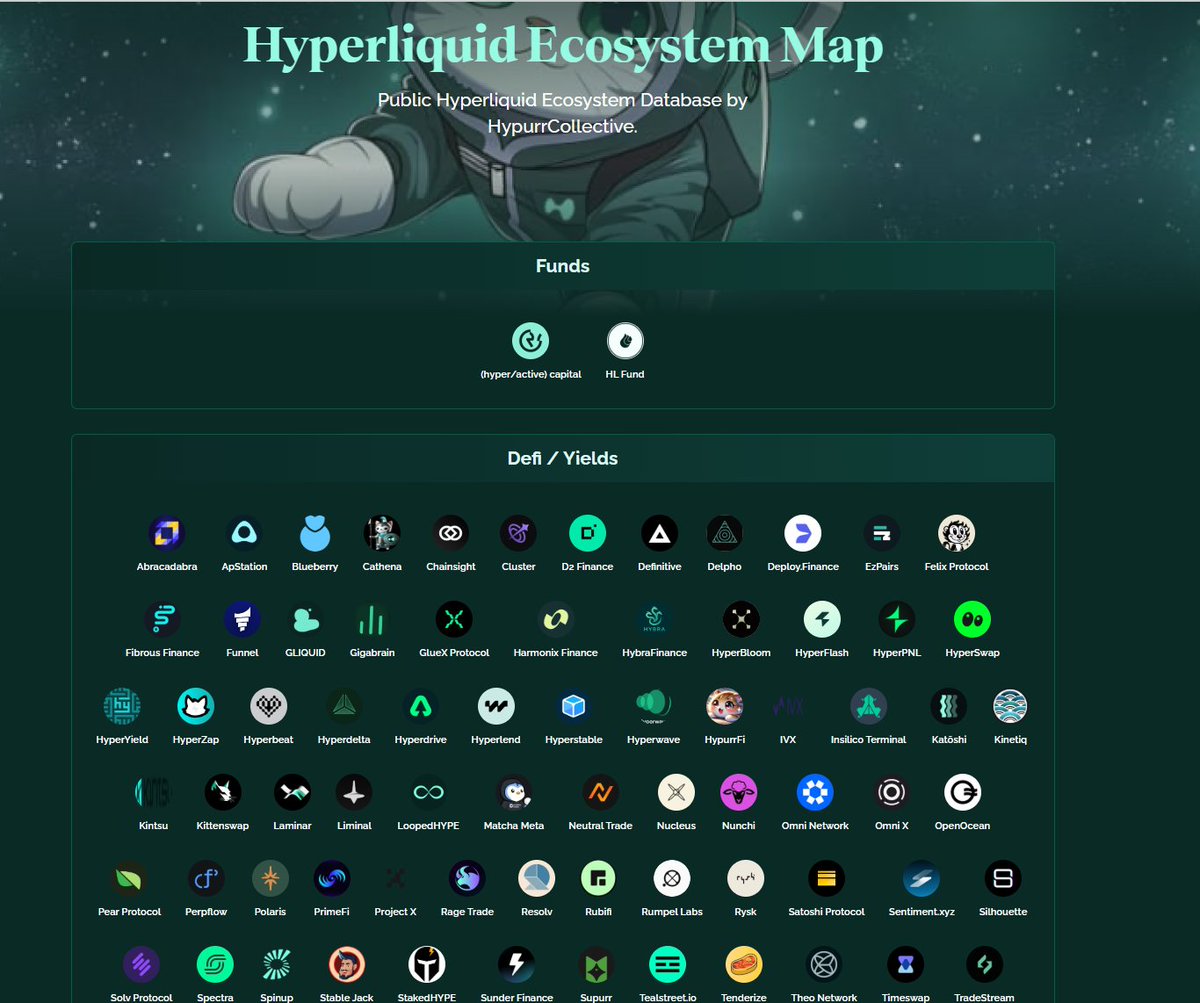Select the Hyperlend icon
The image size is (1200, 1003).
point(496,707)
